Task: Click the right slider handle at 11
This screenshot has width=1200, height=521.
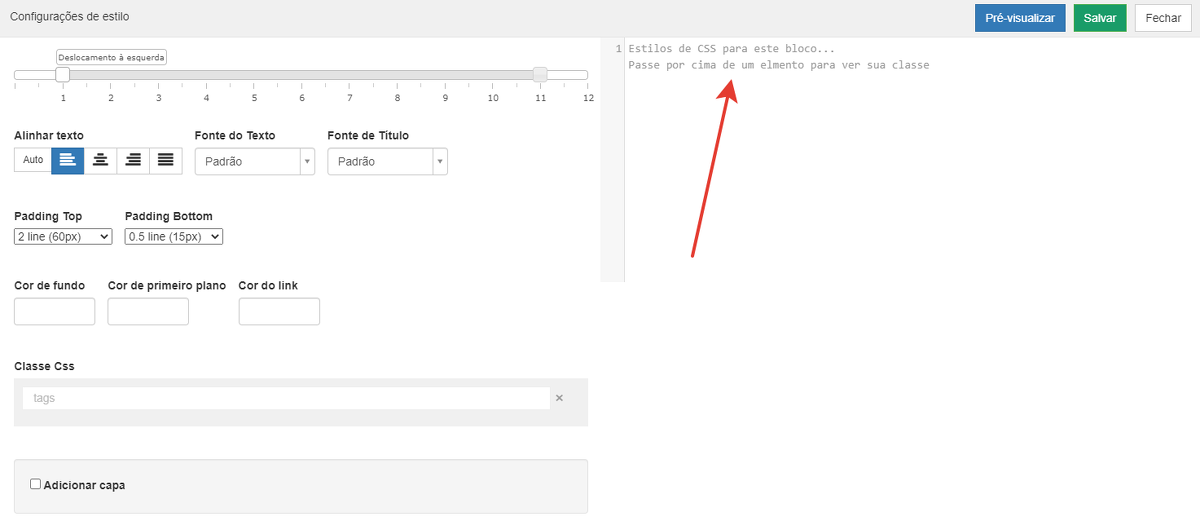Action: [540, 75]
